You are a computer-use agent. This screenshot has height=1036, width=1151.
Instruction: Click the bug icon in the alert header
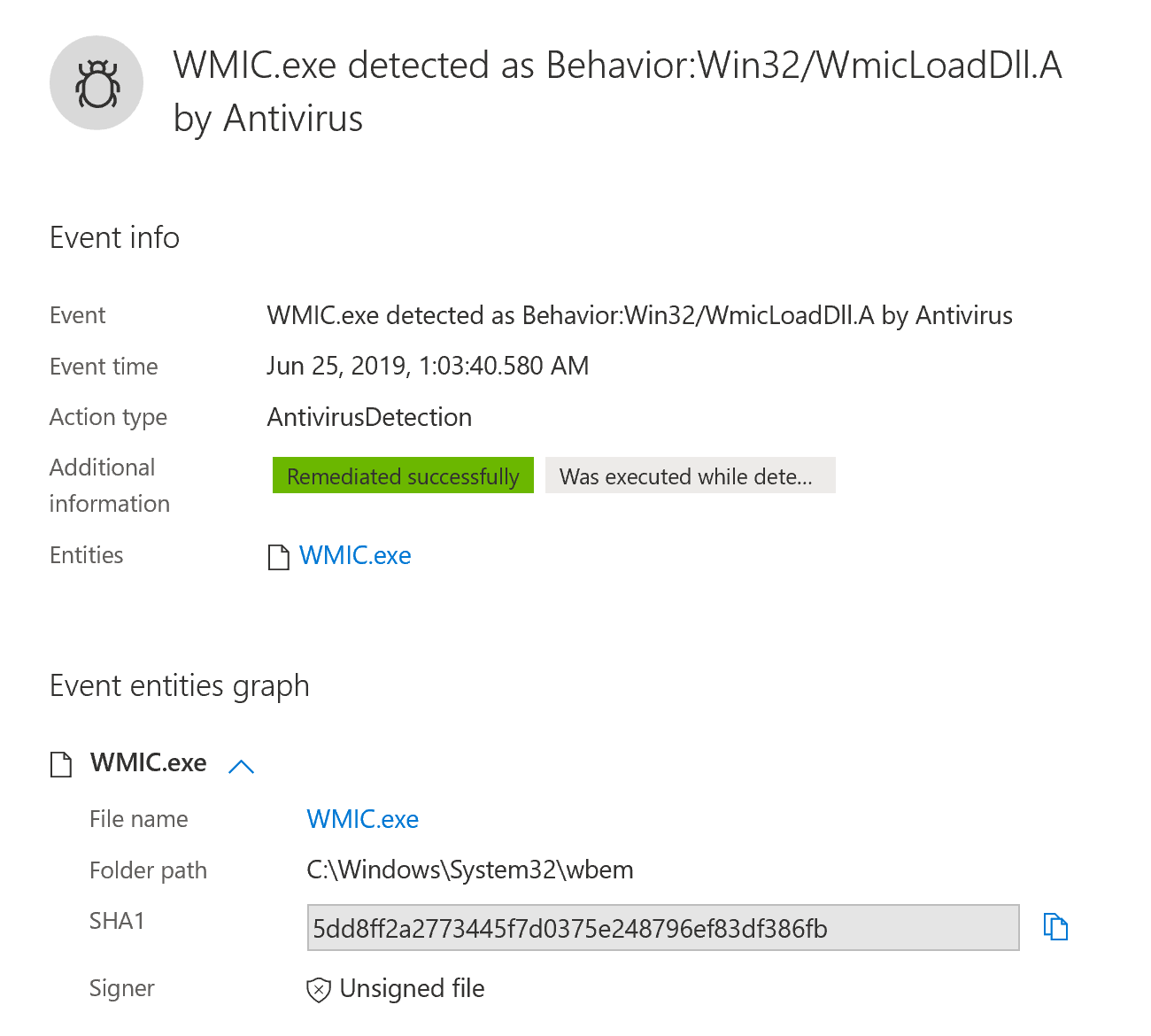click(97, 83)
